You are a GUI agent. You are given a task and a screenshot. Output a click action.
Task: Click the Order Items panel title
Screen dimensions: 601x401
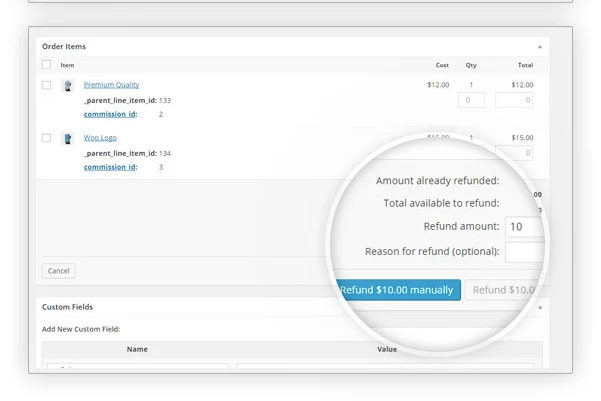click(x=64, y=46)
